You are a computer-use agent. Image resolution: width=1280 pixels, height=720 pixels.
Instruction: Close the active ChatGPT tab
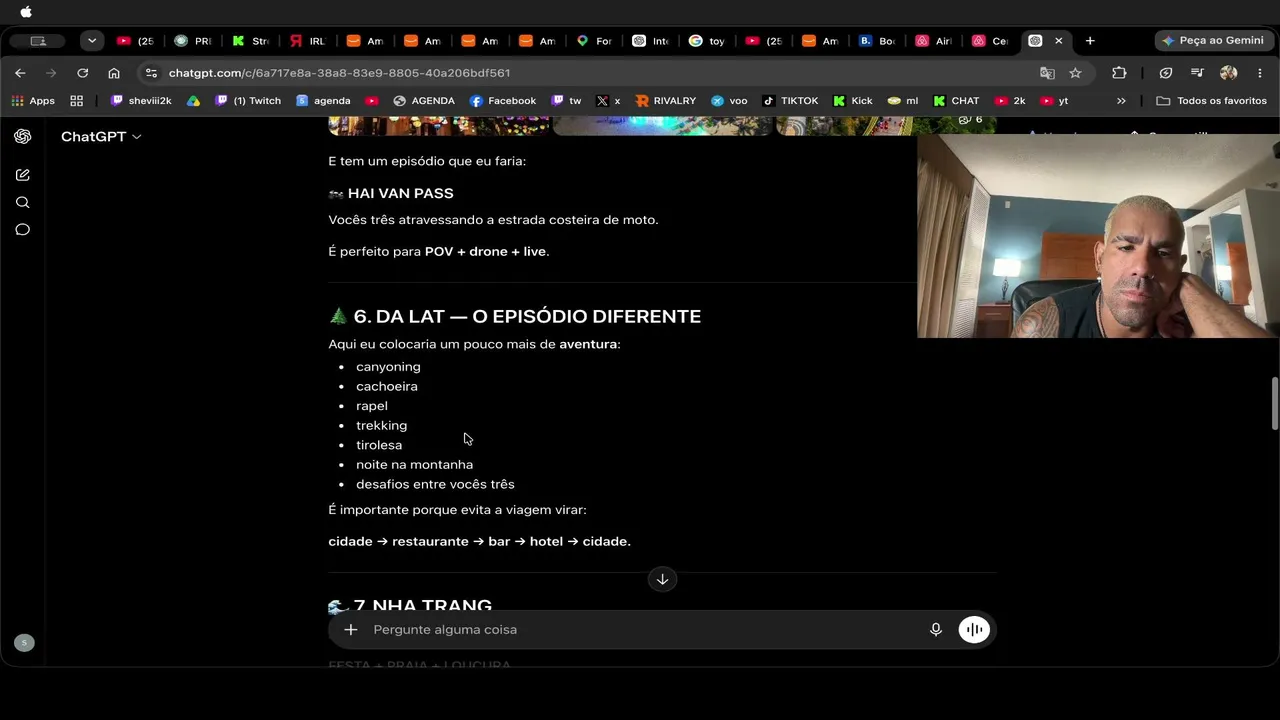(1059, 41)
